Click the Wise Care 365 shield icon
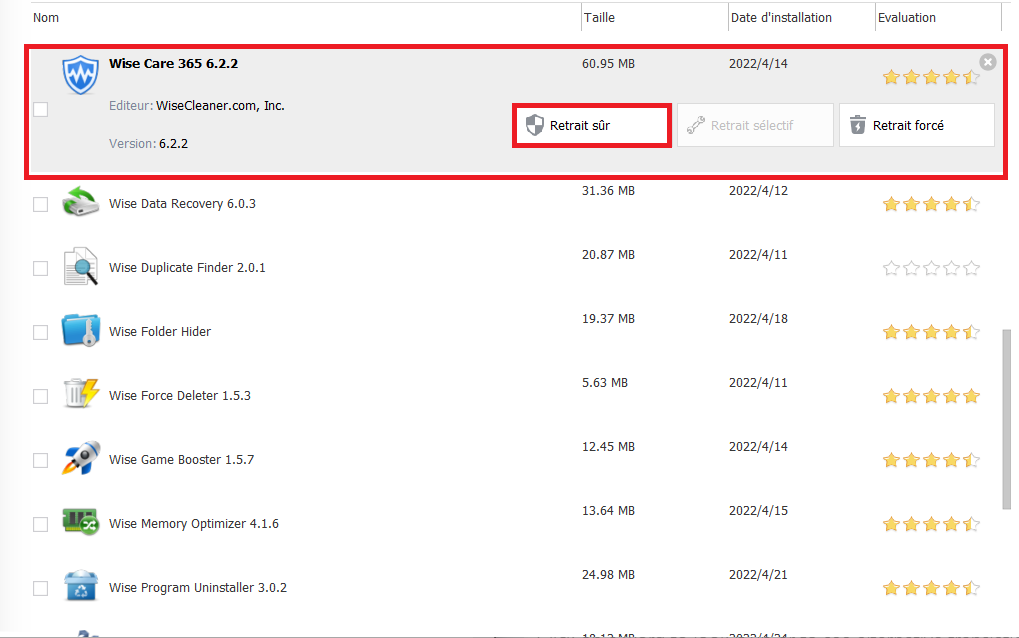The image size is (1019, 638). (81, 75)
